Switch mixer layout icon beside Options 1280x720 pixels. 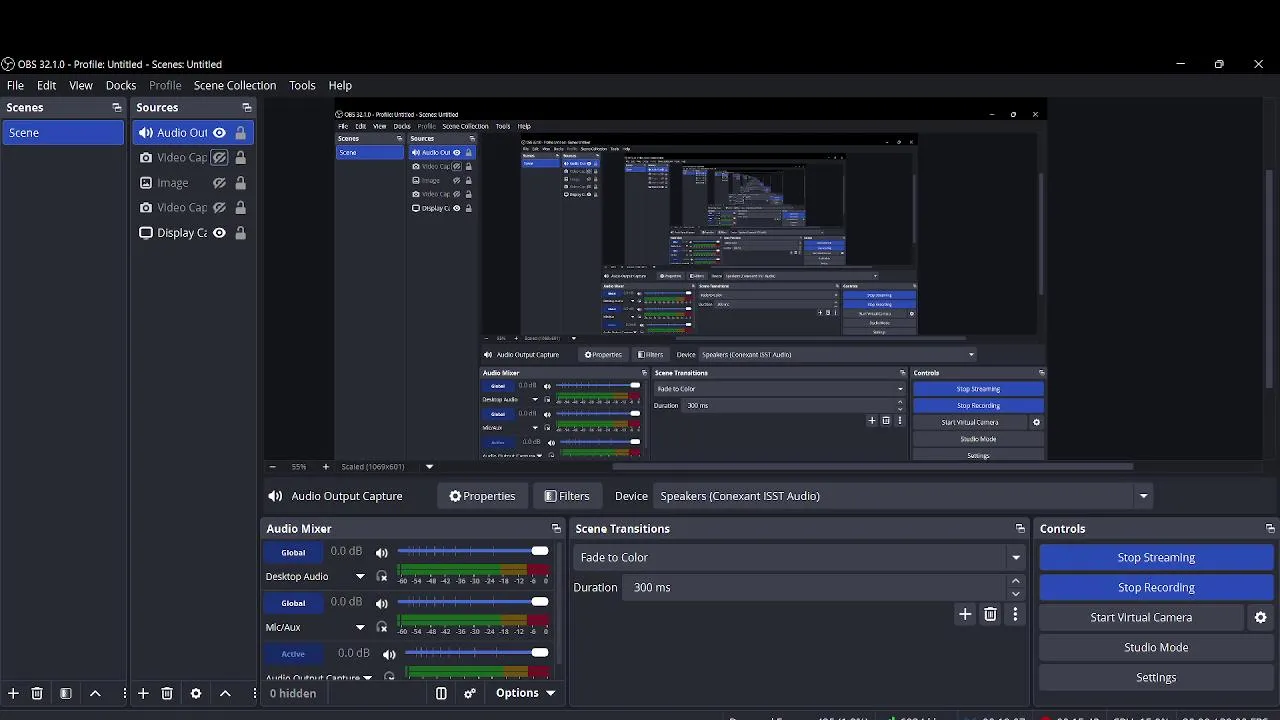(x=441, y=693)
